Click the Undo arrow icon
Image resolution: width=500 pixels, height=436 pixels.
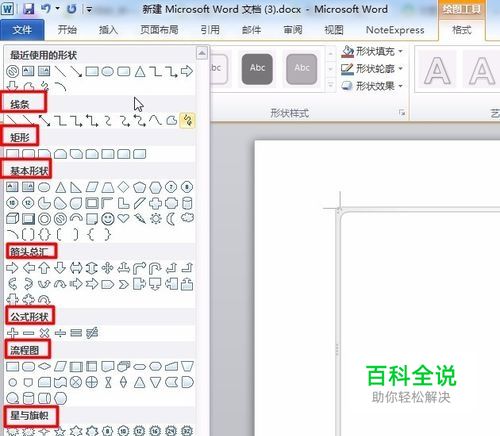(46, 9)
